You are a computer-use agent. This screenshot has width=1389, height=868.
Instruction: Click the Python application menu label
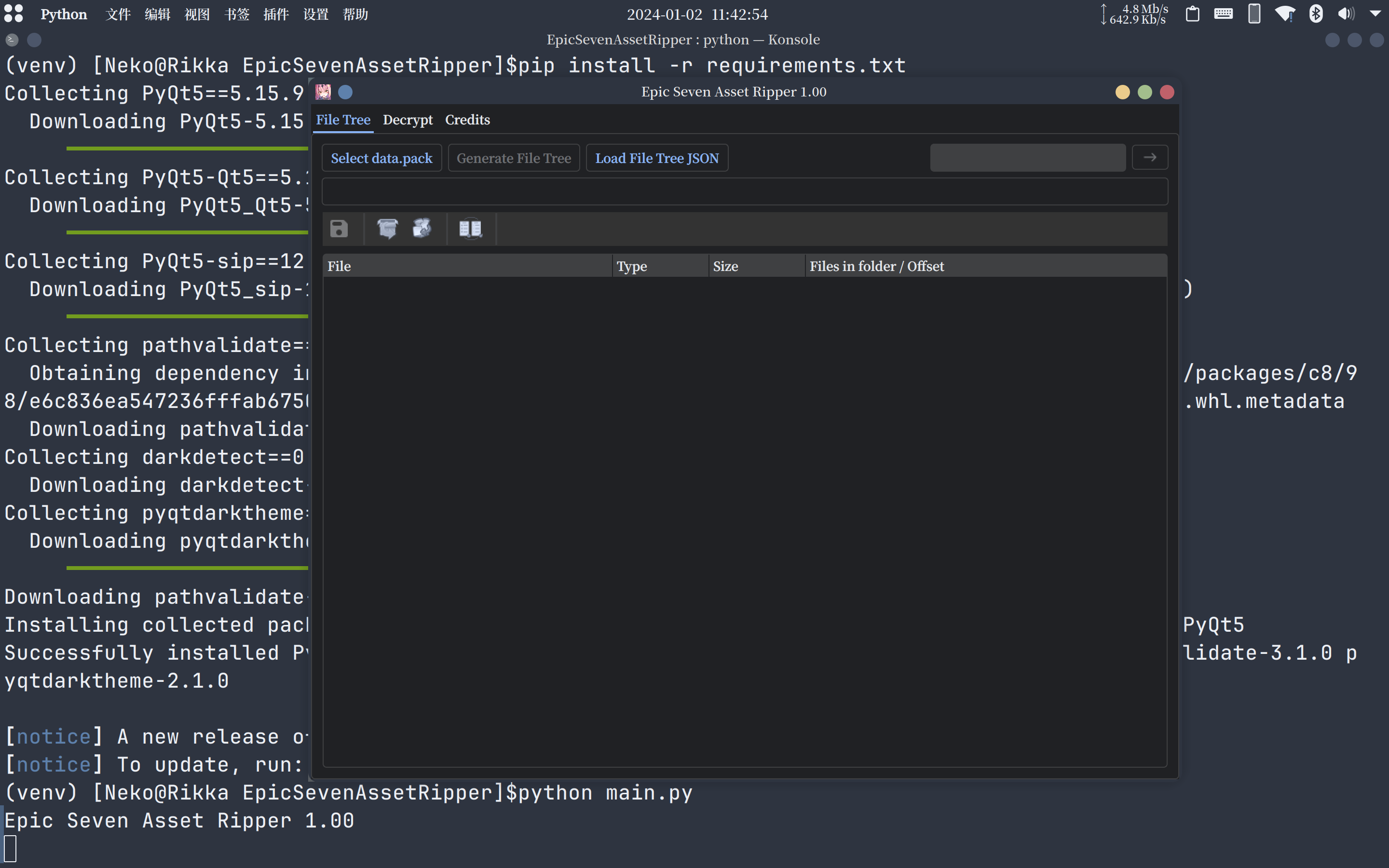coord(64,14)
